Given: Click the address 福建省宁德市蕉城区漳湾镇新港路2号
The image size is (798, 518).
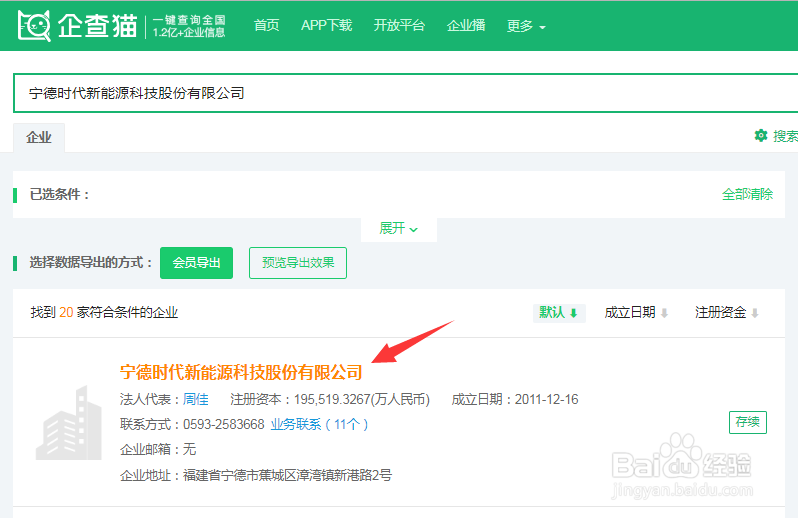Looking at the screenshot, I should 288,475.
